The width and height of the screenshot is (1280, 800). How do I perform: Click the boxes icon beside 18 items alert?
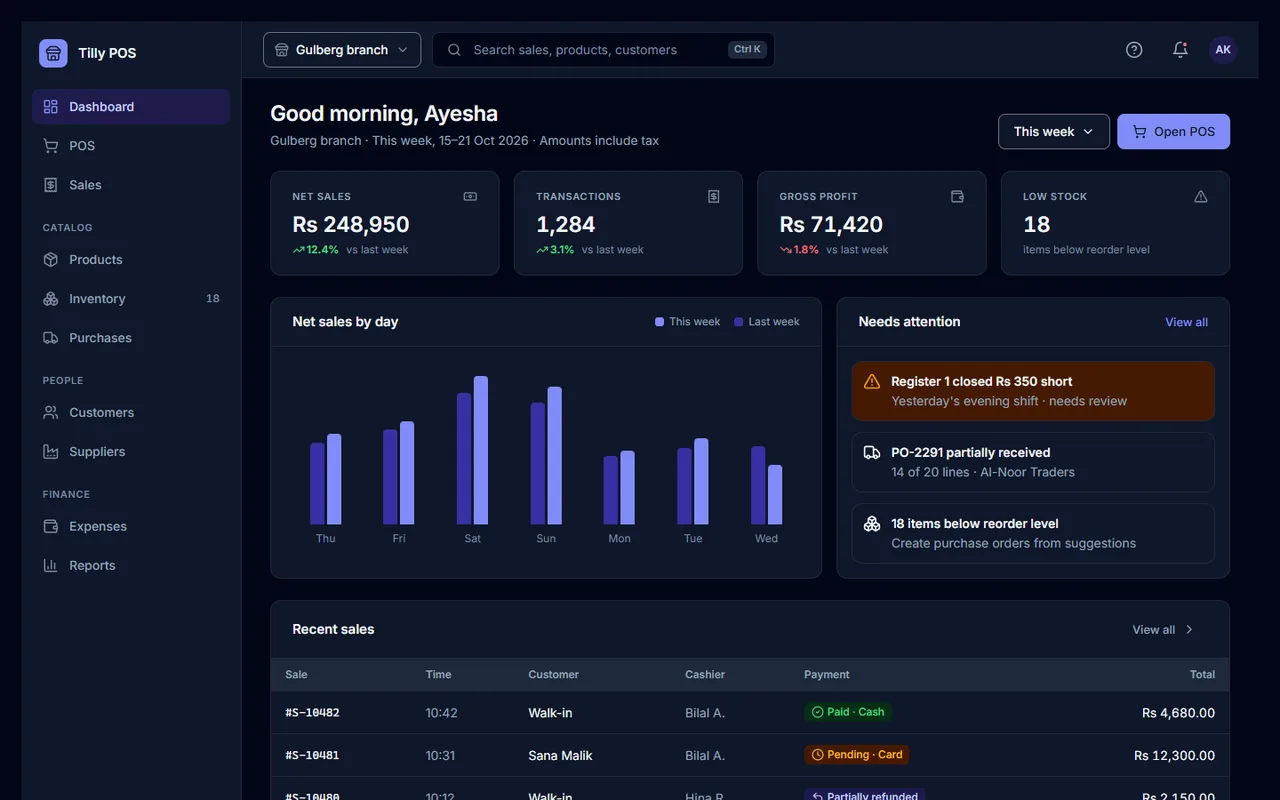(x=872, y=524)
